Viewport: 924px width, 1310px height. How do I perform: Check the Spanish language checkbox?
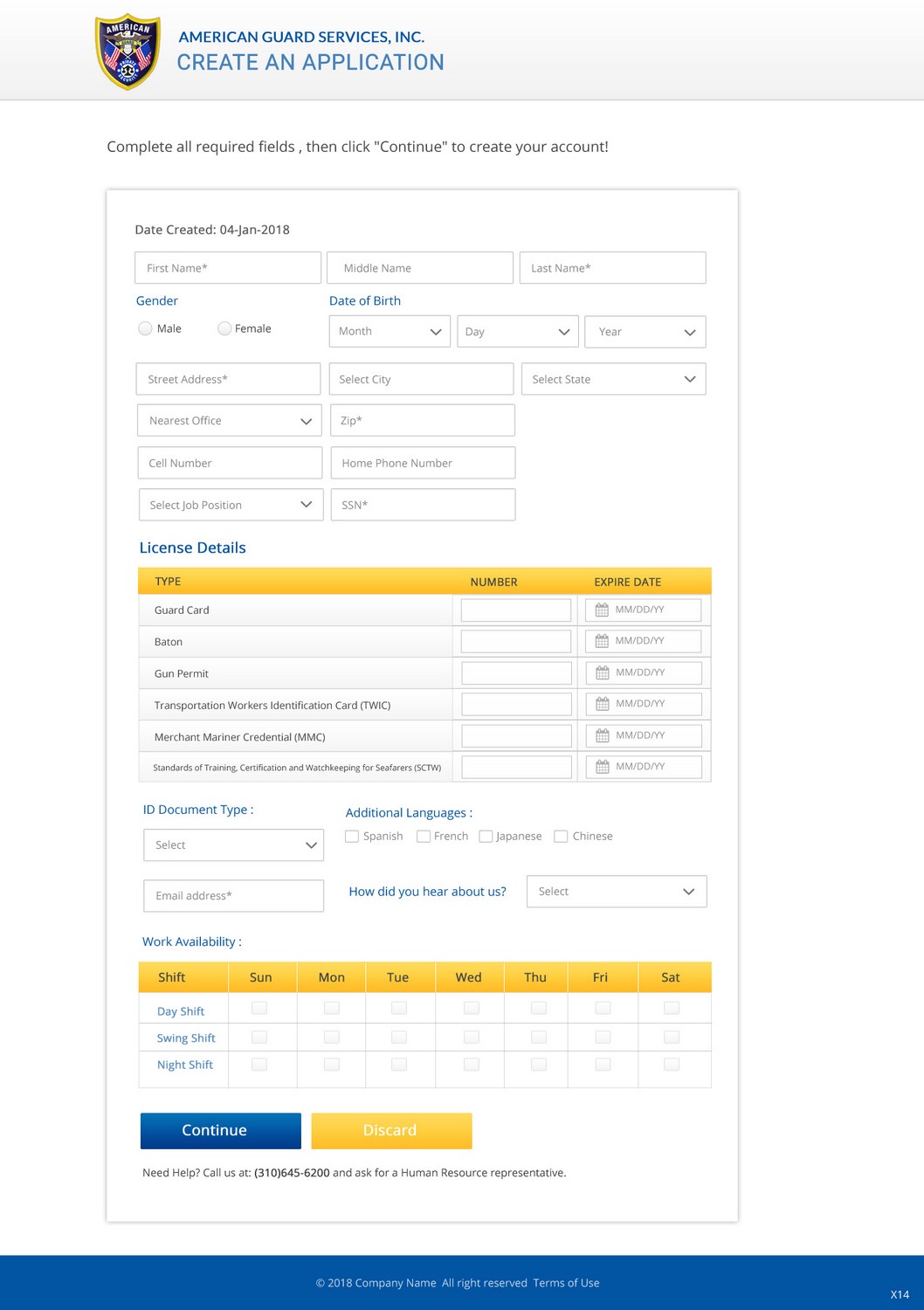(x=352, y=837)
